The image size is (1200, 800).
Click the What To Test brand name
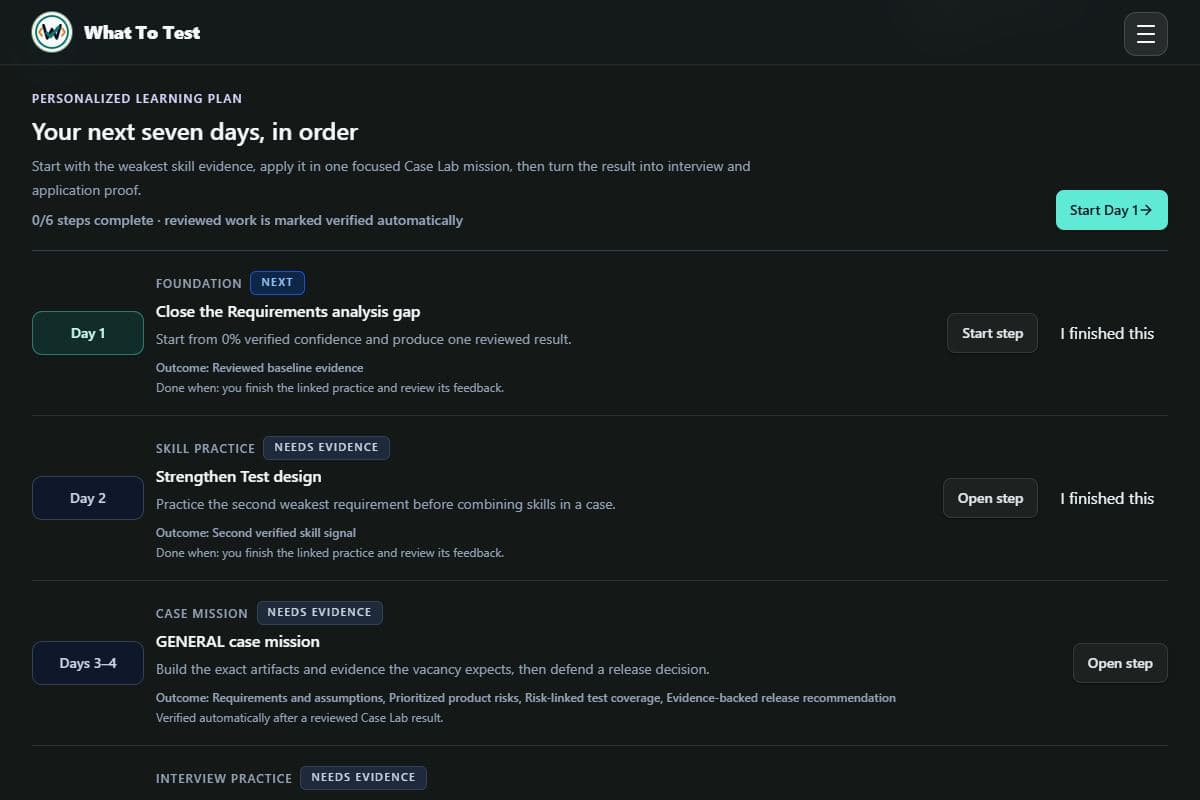[x=142, y=33]
